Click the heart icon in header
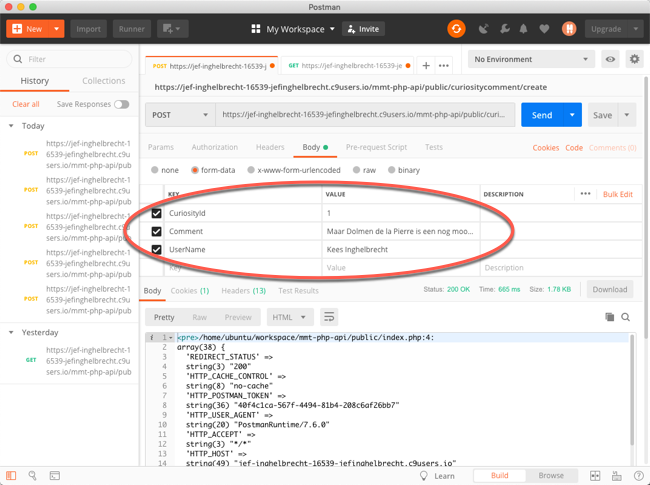650x485 pixels. (544, 29)
